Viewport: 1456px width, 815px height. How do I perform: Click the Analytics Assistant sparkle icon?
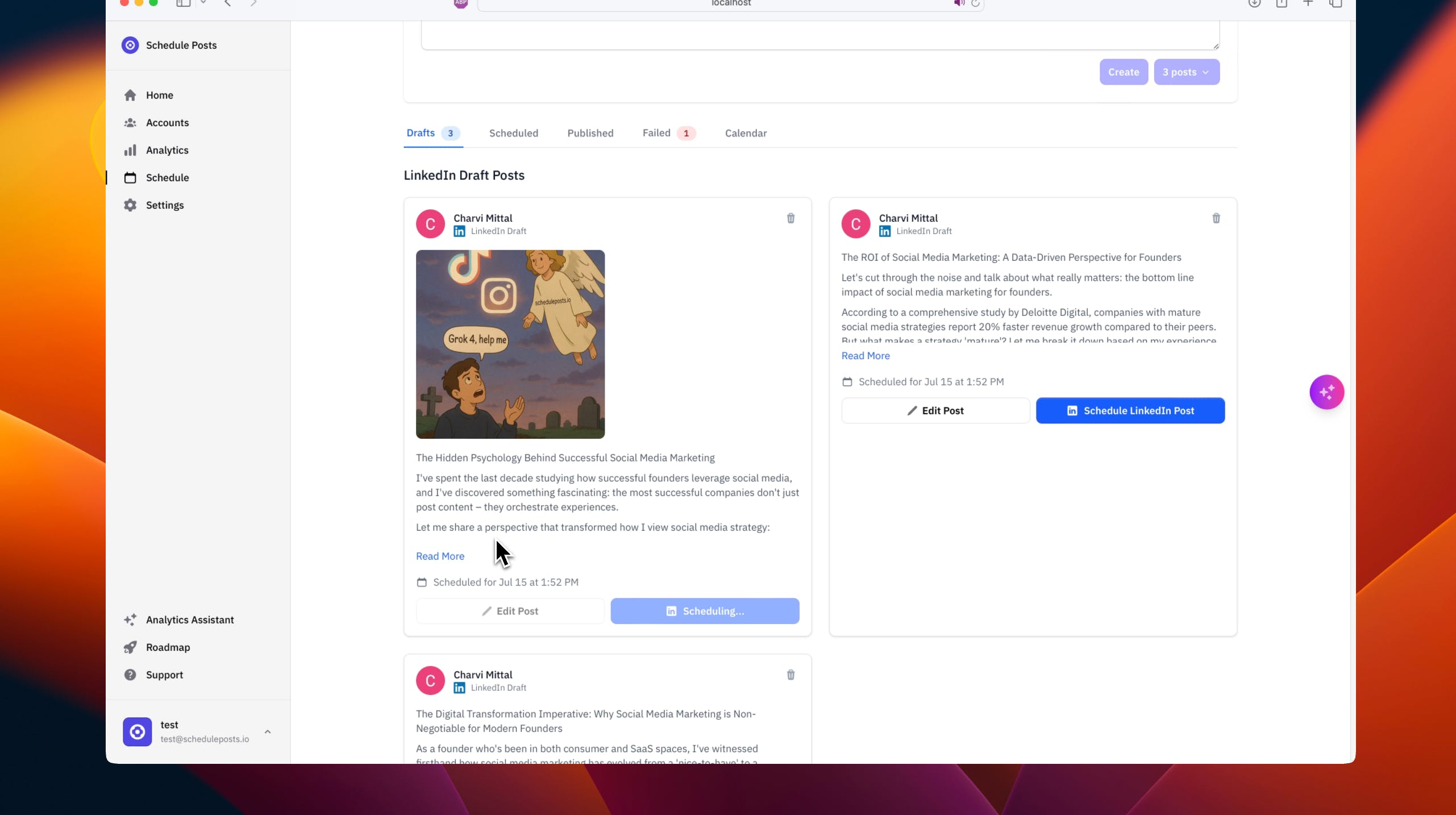pyautogui.click(x=130, y=619)
